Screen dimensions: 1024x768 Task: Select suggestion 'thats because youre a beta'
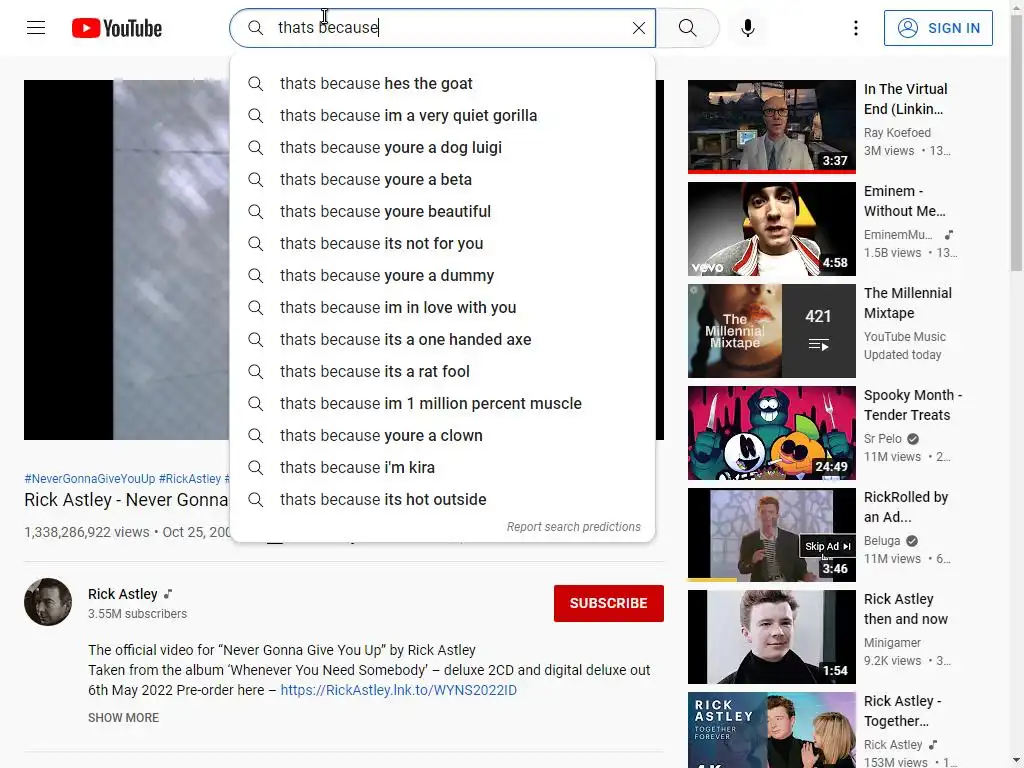[443, 180]
